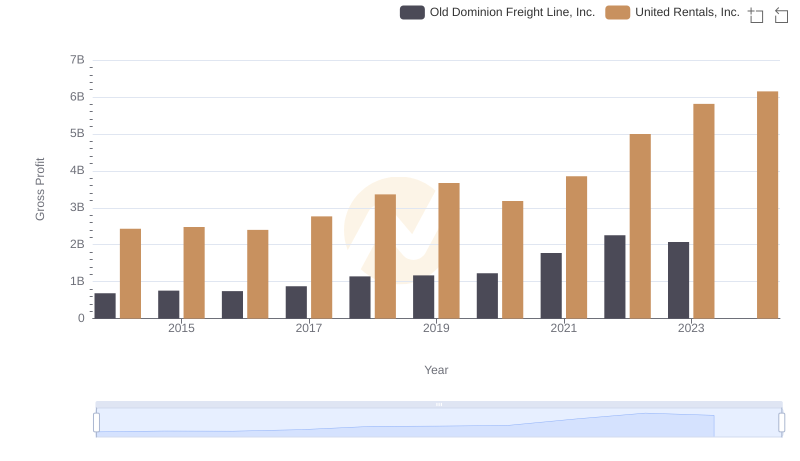This screenshot has width=800, height=461.
Task: Click the 7B y-axis label
Action: [78, 60]
